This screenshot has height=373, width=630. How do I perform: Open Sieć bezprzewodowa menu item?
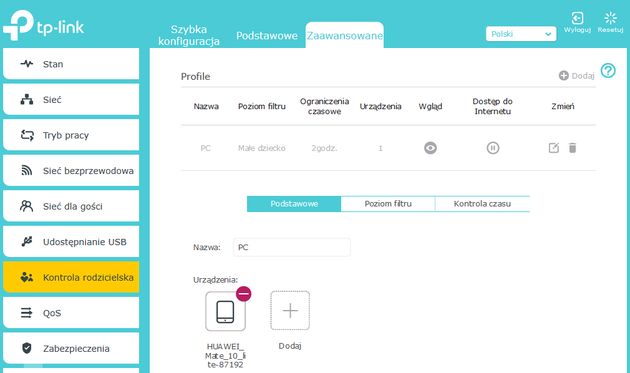click(x=71, y=170)
